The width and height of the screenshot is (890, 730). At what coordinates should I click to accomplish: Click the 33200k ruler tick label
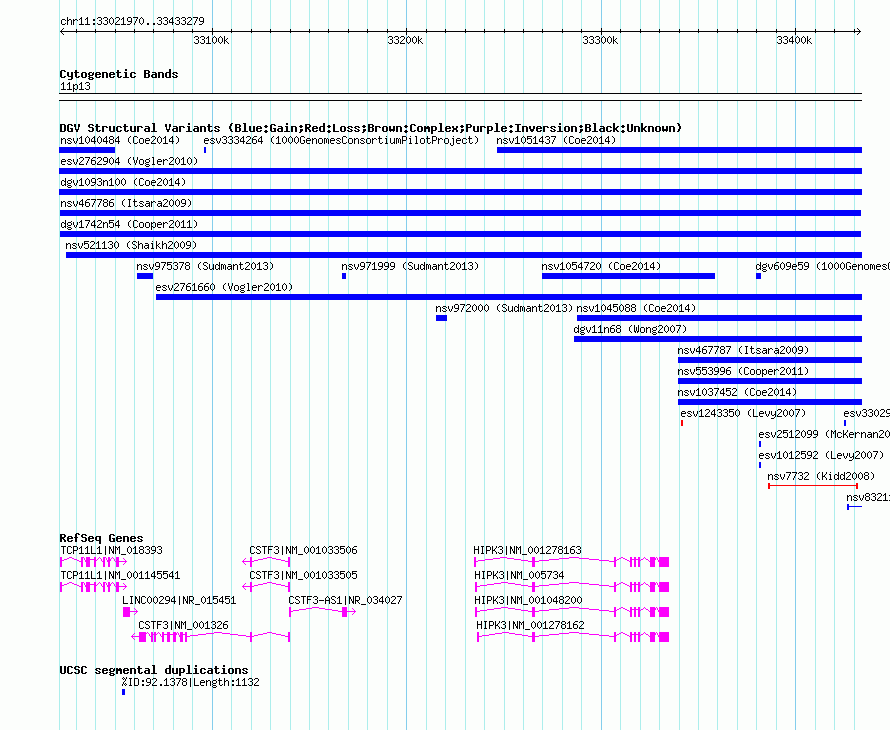(x=405, y=40)
